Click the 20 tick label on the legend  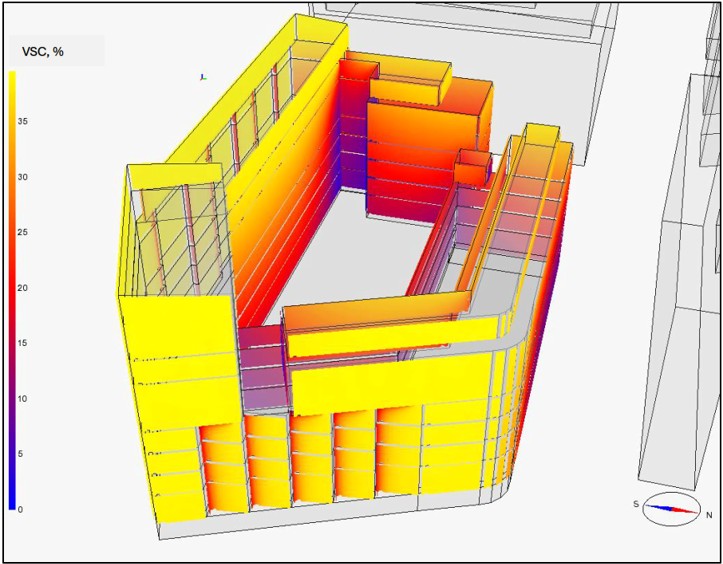(22, 288)
